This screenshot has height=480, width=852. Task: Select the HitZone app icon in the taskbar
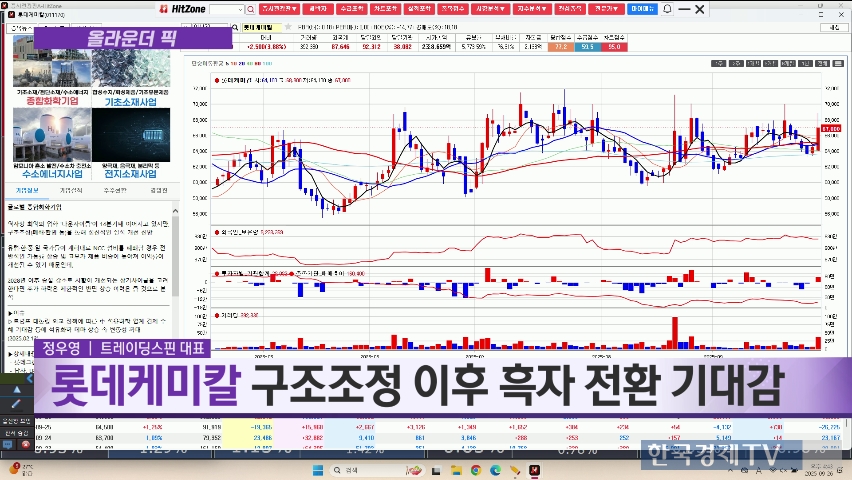534,470
